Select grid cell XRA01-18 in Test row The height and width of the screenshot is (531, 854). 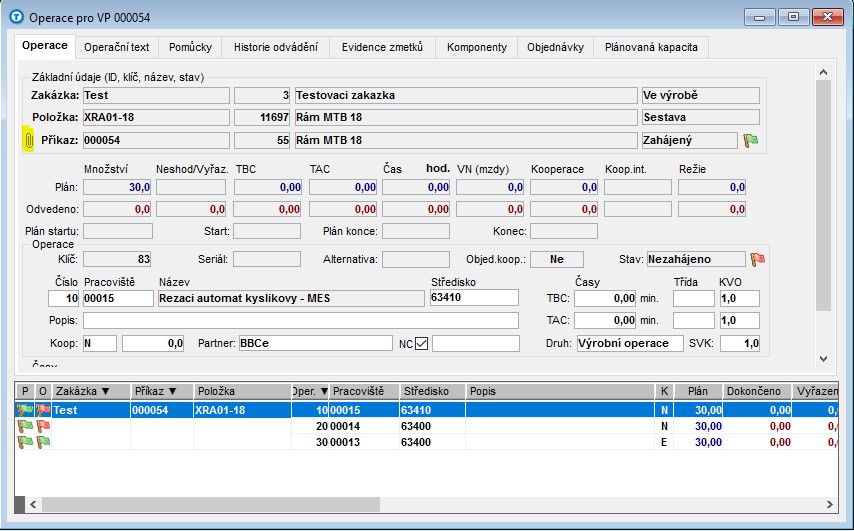[242, 410]
